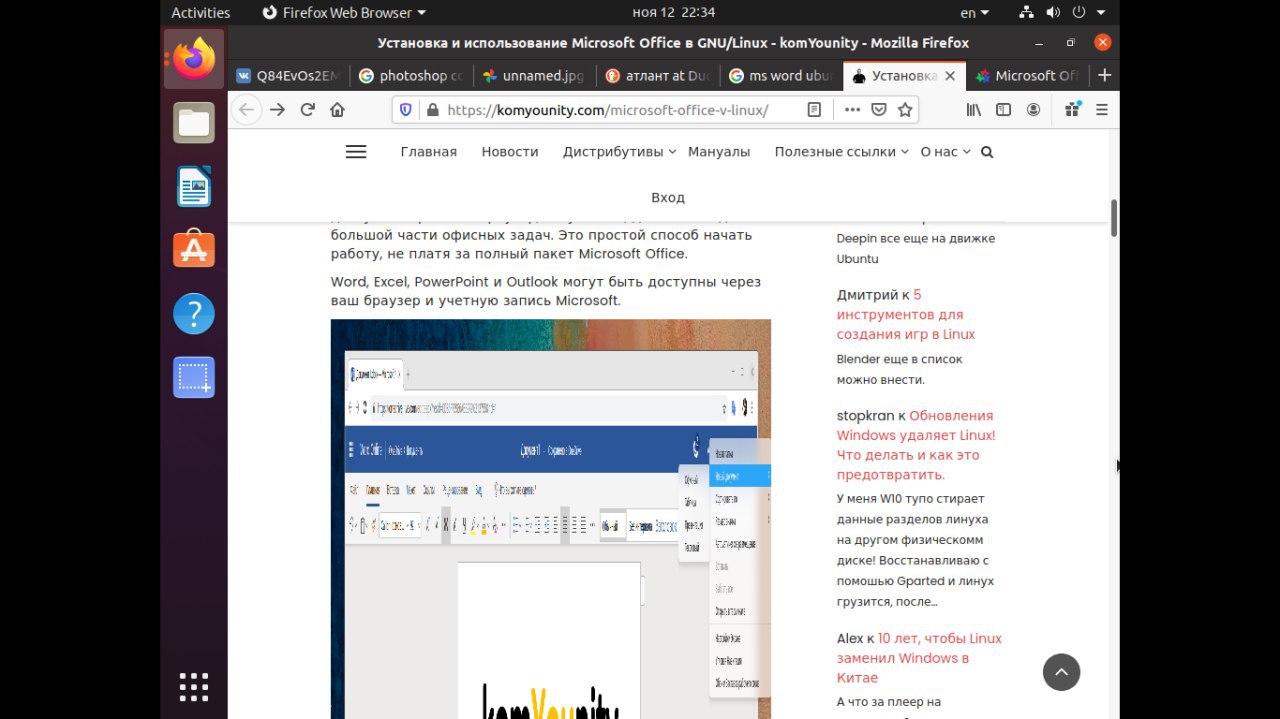Launch Firefox from the dock
The width and height of the screenshot is (1280, 719).
194,58
